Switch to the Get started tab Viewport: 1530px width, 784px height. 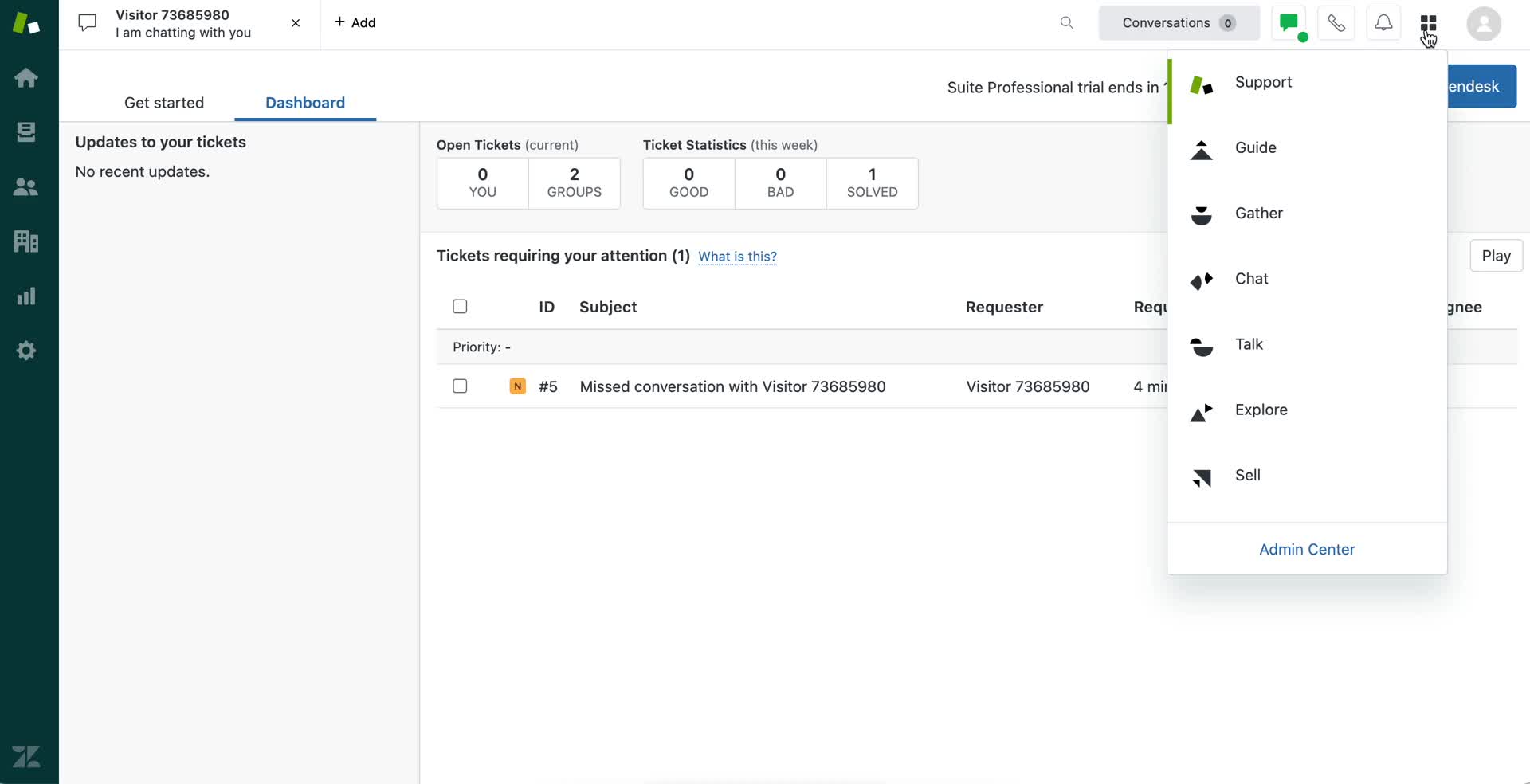pos(164,103)
